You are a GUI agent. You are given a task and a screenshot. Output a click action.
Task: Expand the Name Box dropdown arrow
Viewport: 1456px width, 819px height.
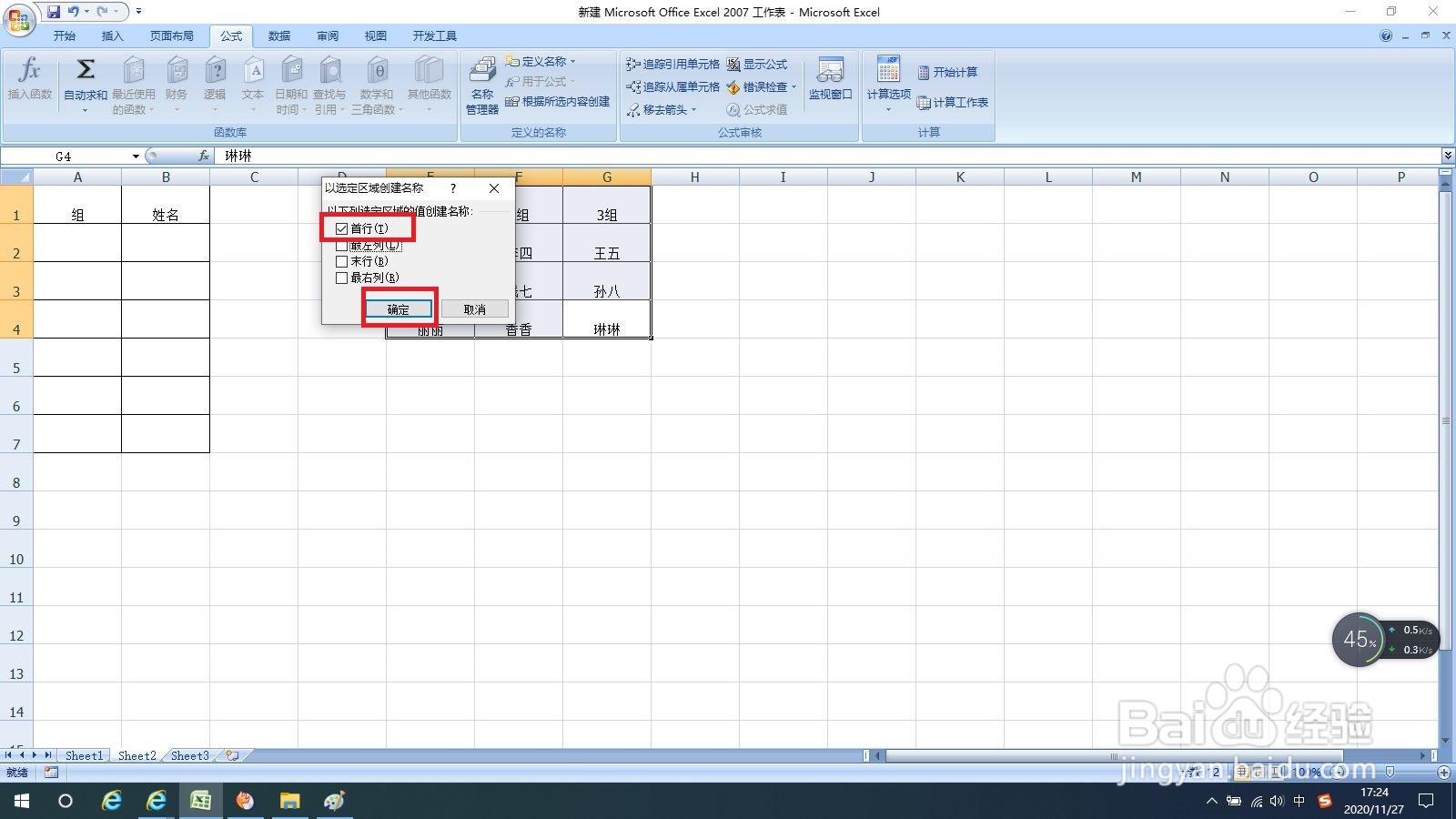(136, 157)
